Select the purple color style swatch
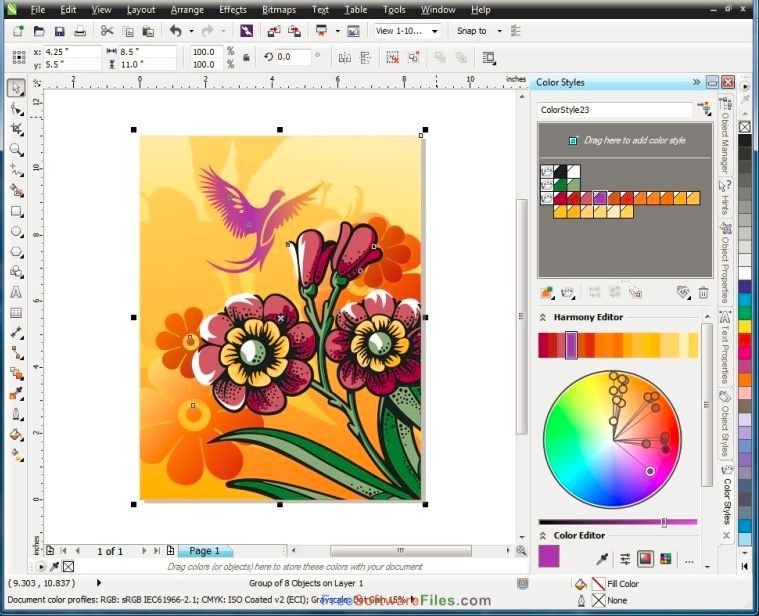Screen dimensions: 759x616 (600, 197)
